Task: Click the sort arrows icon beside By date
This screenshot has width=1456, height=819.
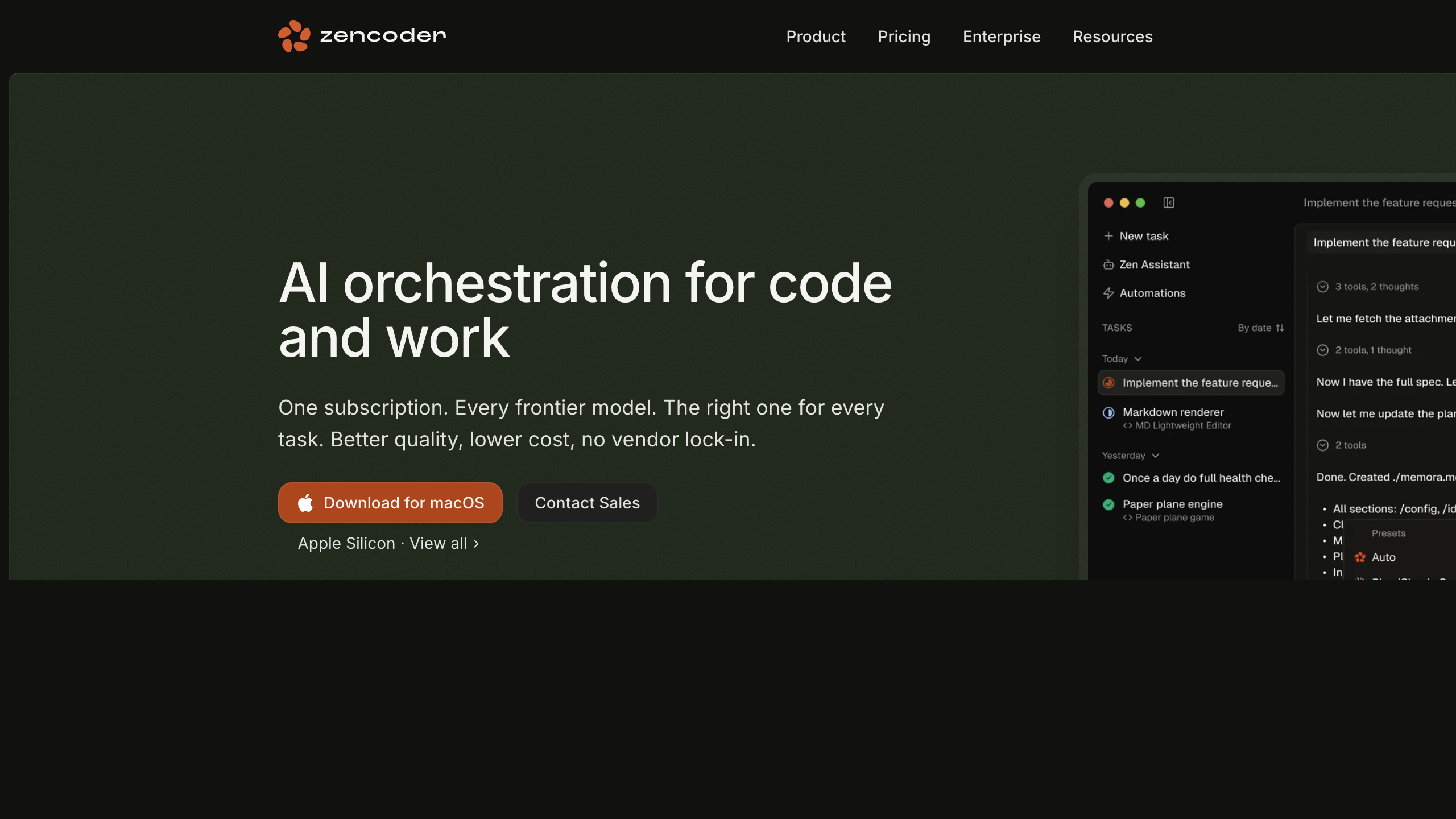Action: tap(1280, 328)
